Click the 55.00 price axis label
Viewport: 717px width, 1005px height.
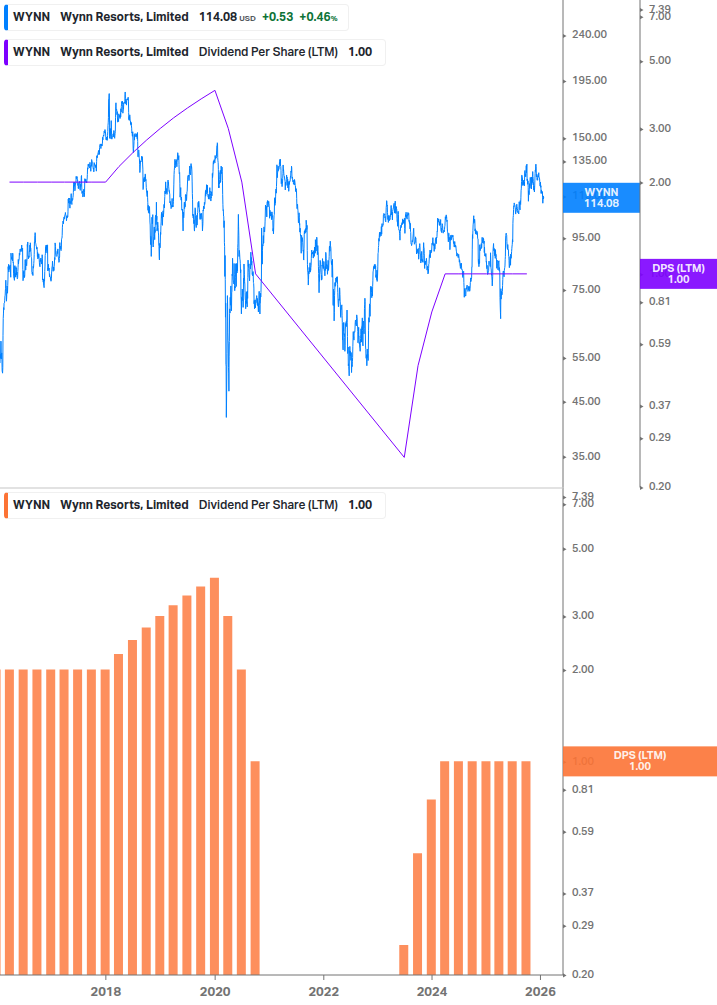pyautogui.click(x=586, y=358)
